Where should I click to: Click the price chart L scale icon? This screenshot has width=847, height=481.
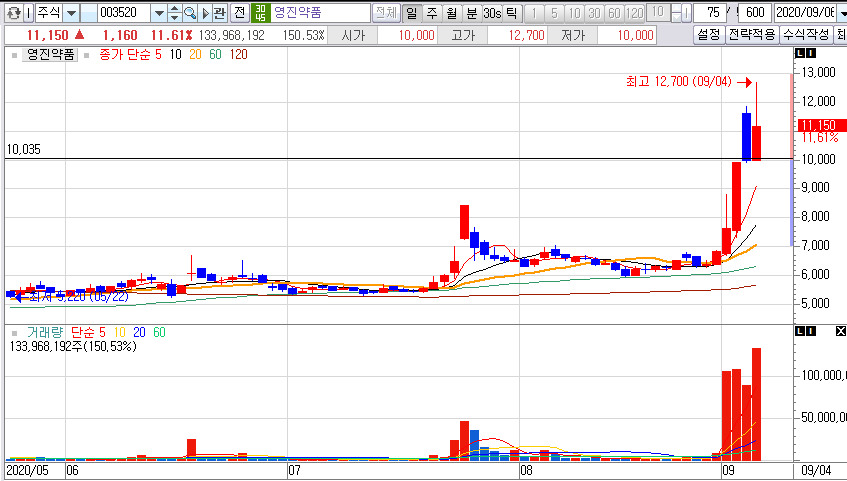click(x=800, y=54)
